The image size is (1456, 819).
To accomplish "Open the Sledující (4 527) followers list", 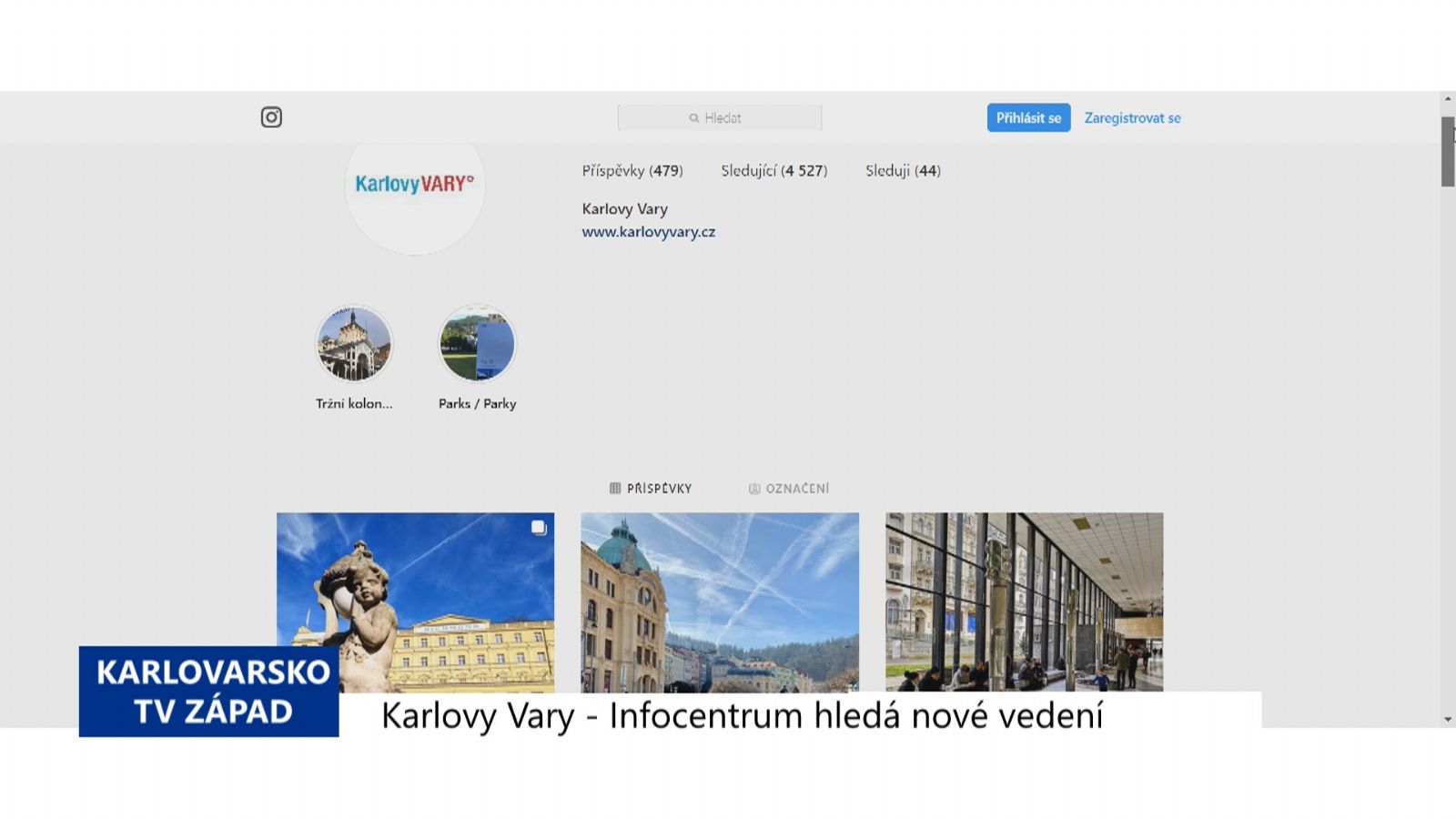I will point(774,170).
